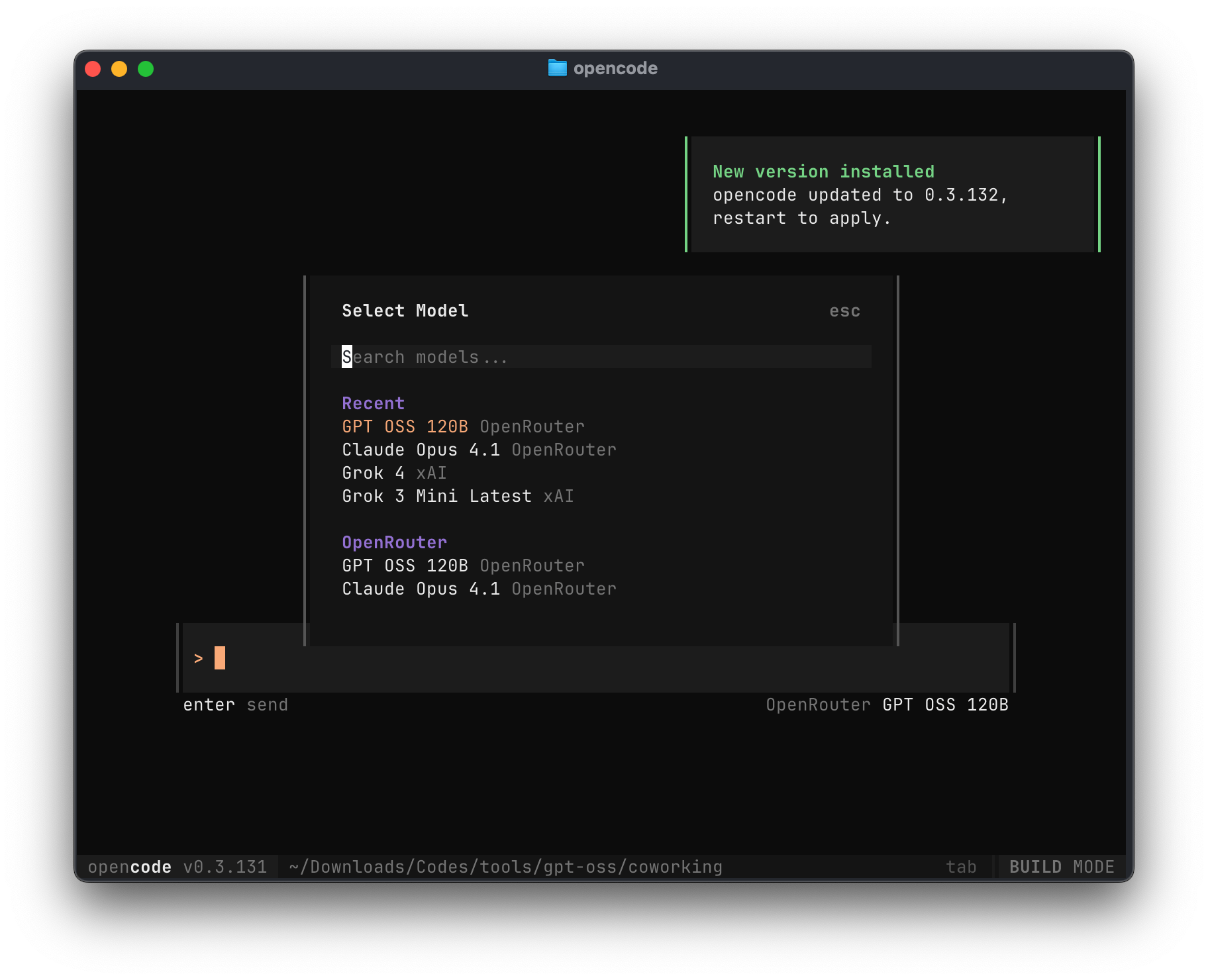
Task: Click the tab indicator in status bar
Action: click(x=962, y=866)
